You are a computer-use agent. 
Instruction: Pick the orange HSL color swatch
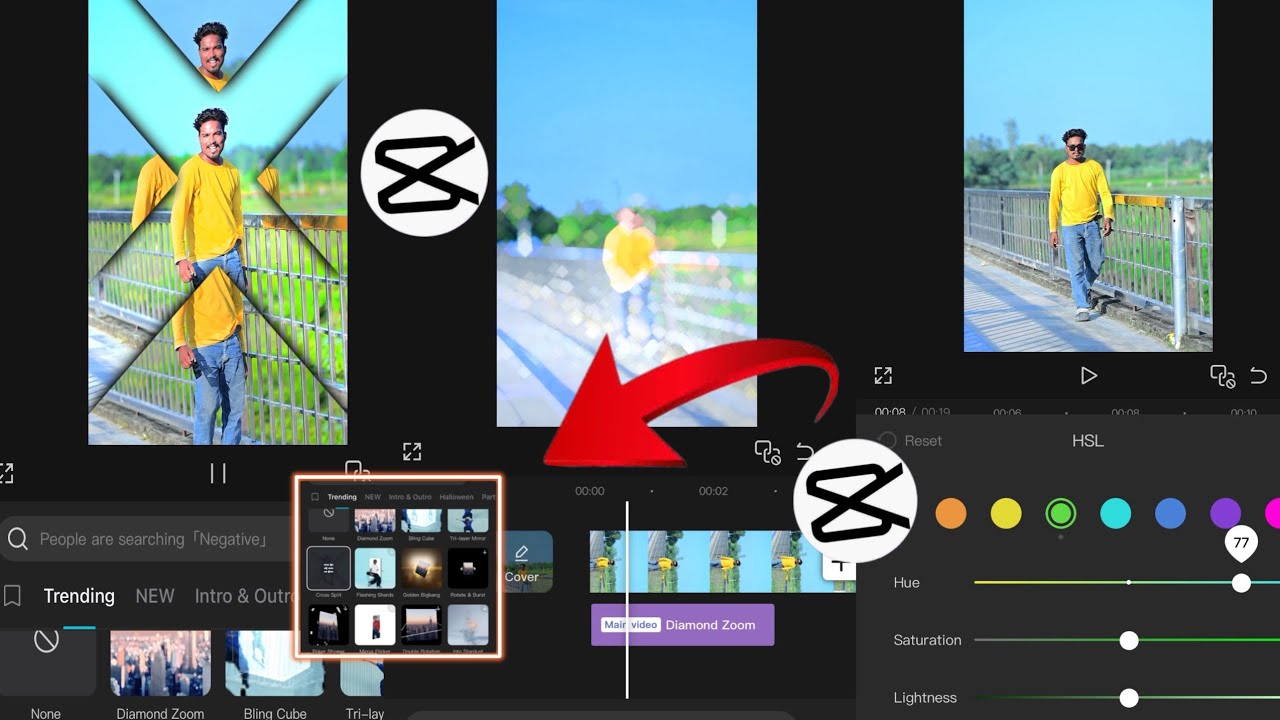[951, 514]
